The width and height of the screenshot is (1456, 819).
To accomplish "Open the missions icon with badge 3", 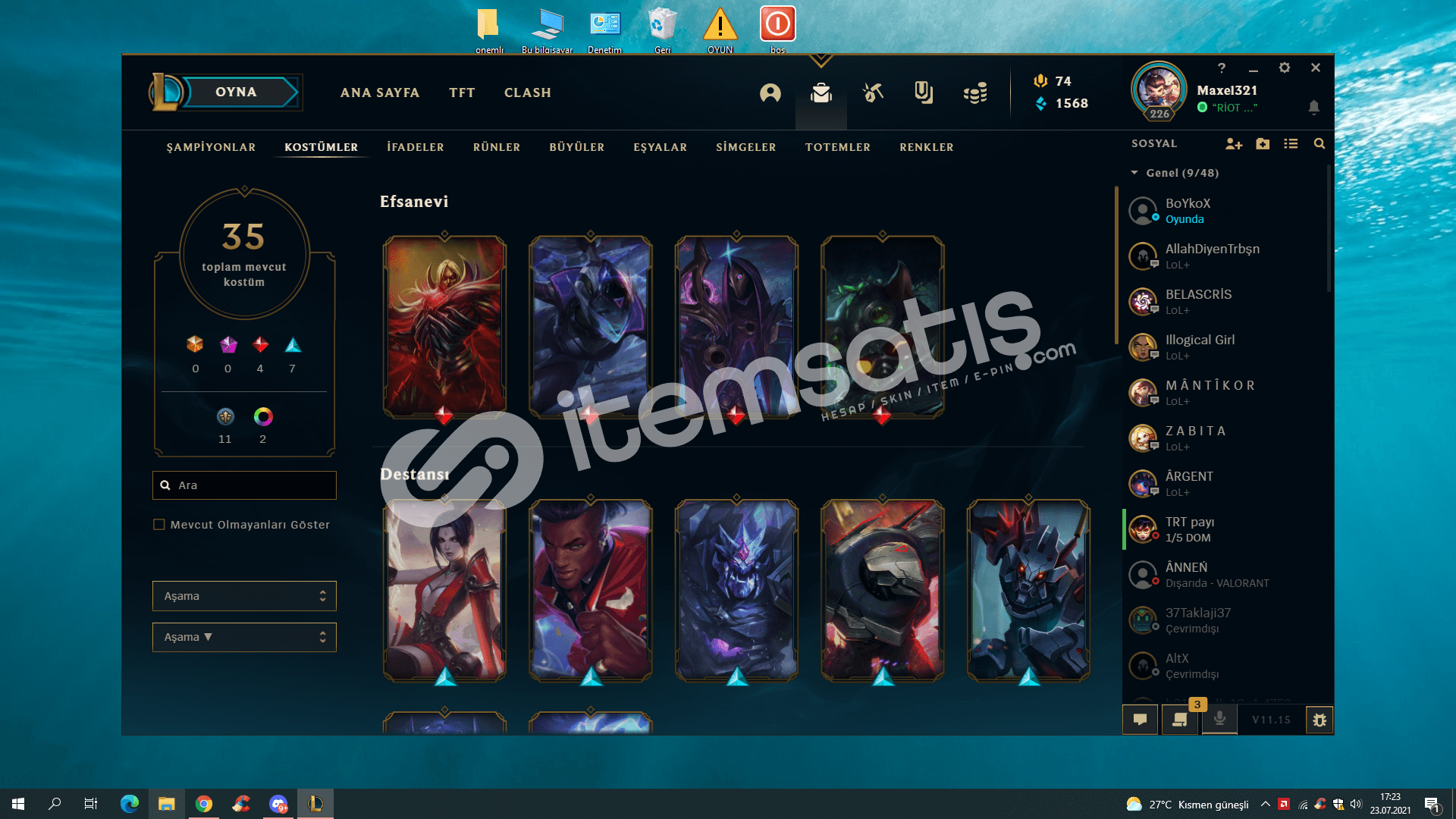I will pyautogui.click(x=1180, y=720).
